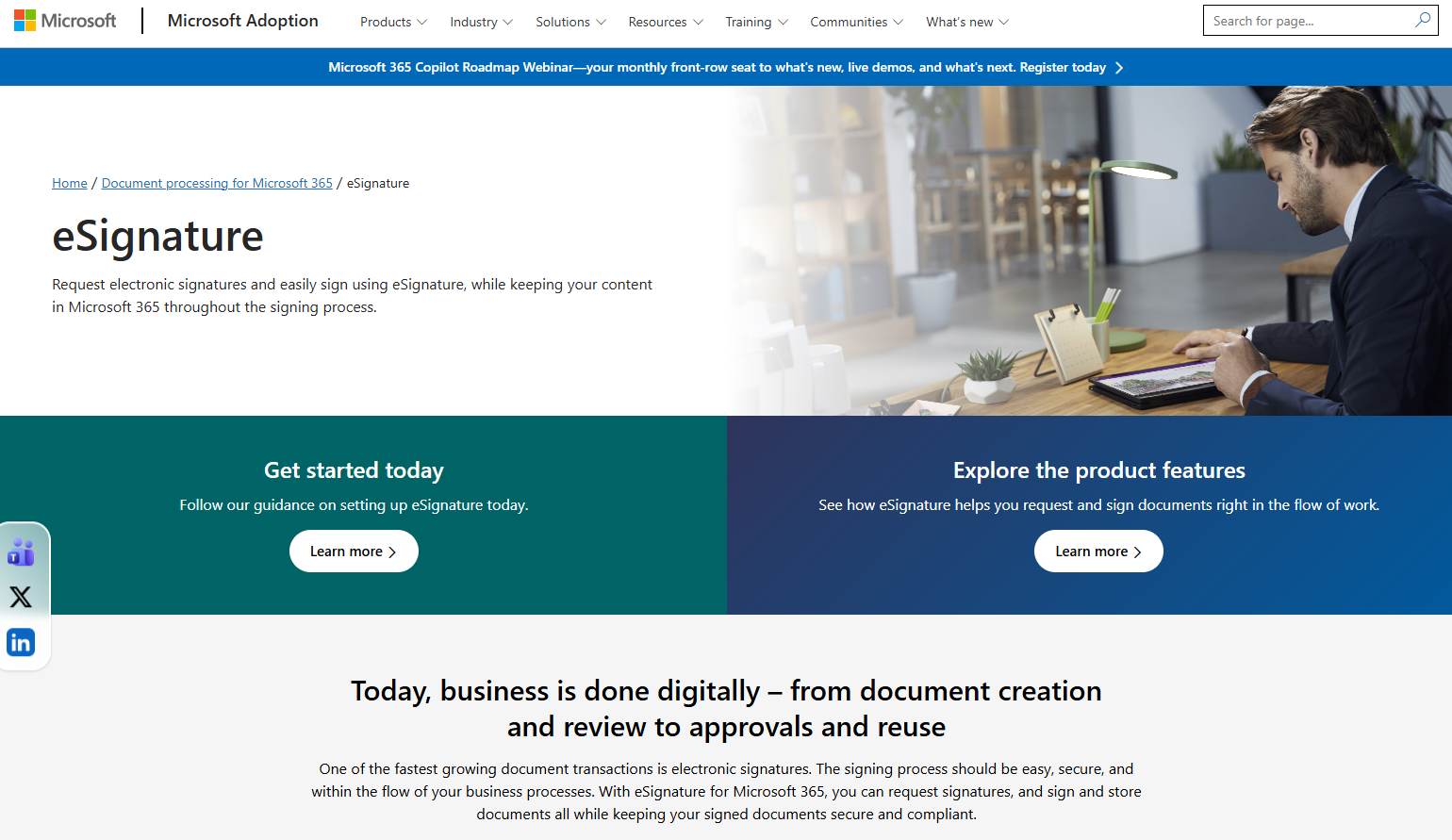Click "Follow our guidance on setting up eSignature" text
This screenshot has width=1452, height=840.
coord(354,505)
